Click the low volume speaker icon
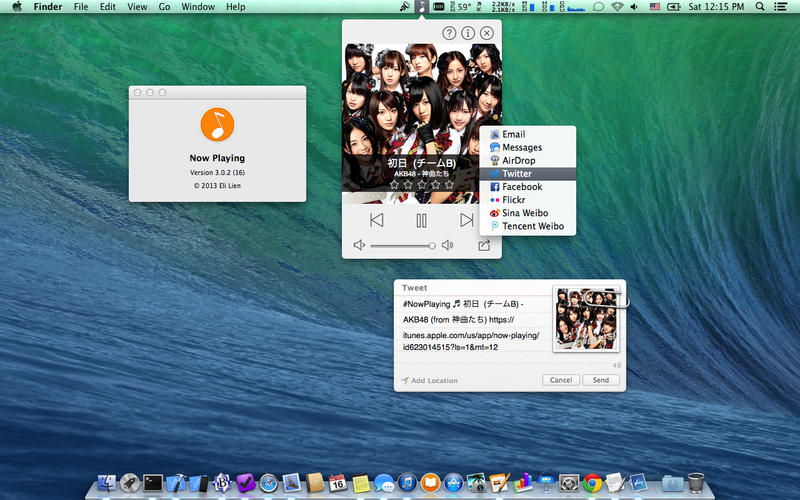800x500 pixels. click(x=359, y=245)
